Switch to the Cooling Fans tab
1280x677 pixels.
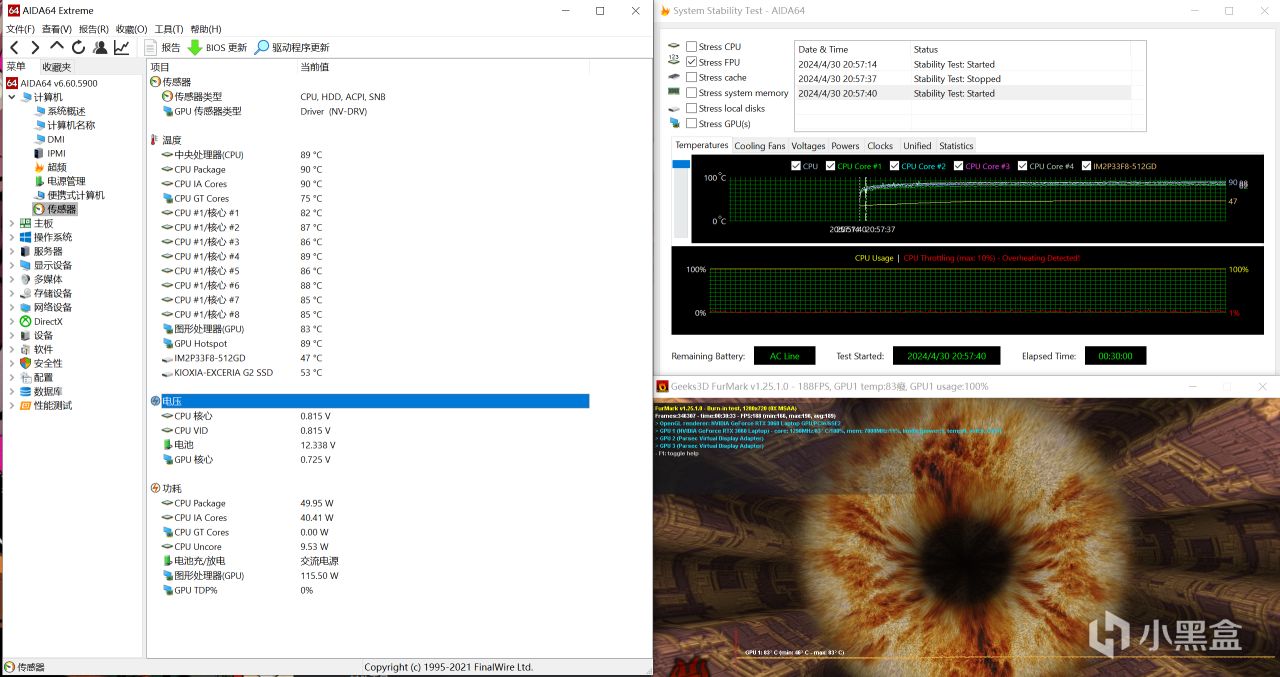760,146
